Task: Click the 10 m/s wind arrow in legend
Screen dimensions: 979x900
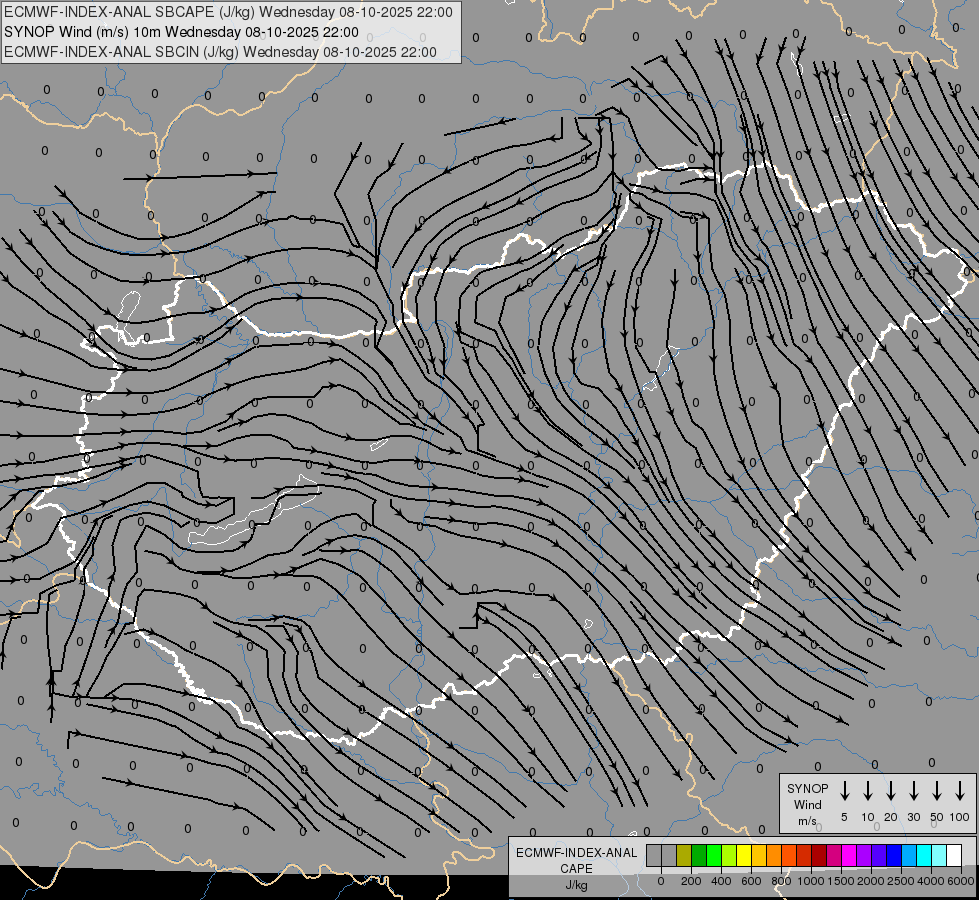Action: click(x=868, y=791)
